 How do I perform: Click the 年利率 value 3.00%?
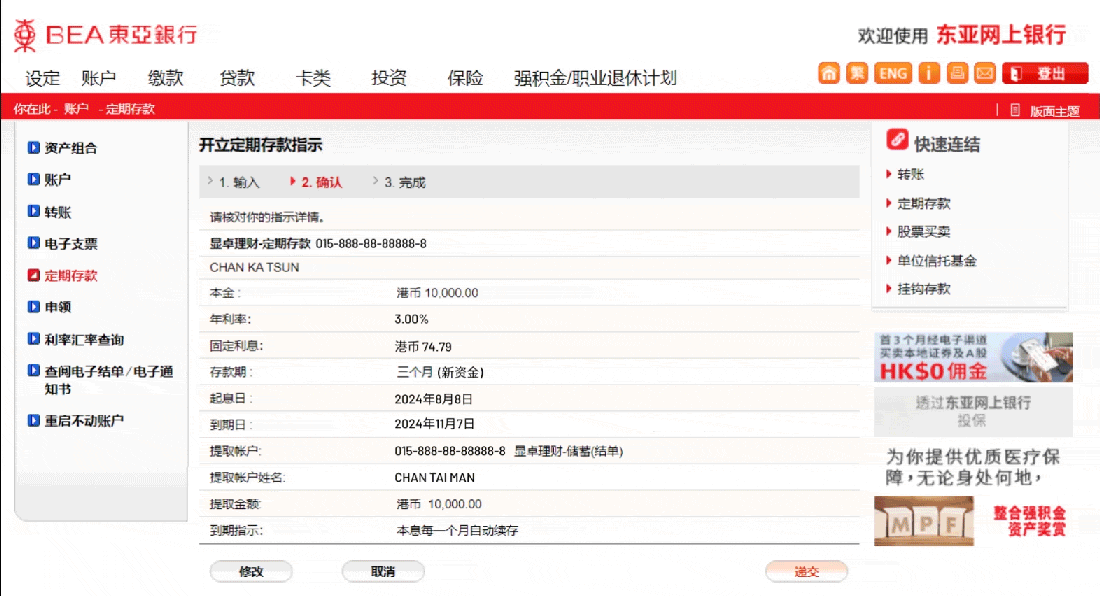click(x=411, y=319)
